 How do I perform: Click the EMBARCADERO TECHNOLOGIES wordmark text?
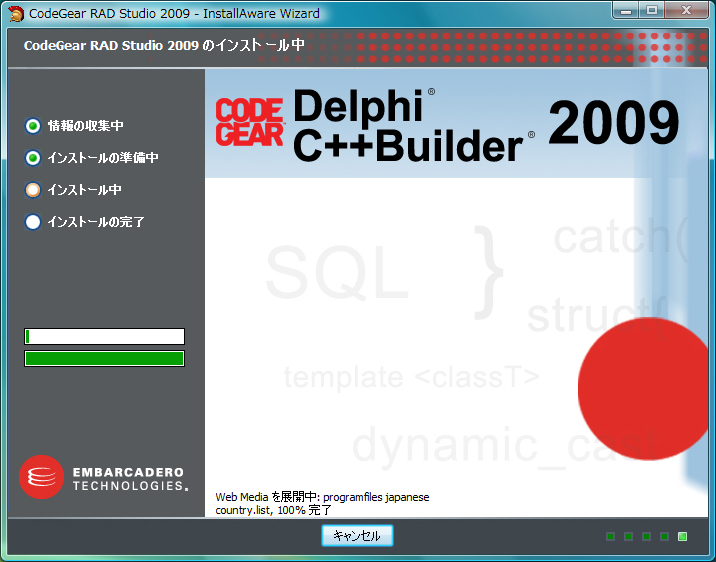pos(130,478)
